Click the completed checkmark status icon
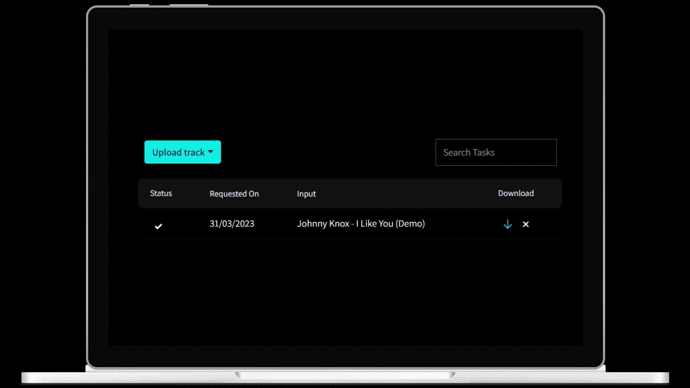This screenshot has width=690, height=388. click(158, 226)
